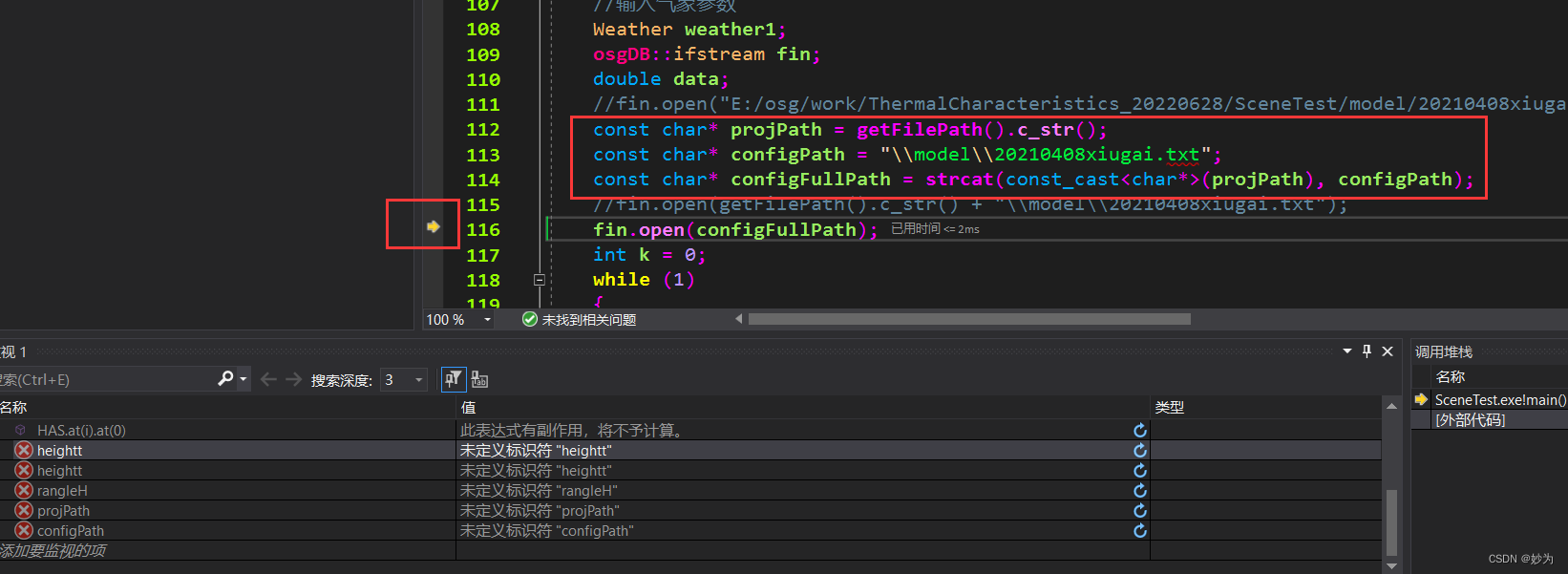Screen dimensions: 1568x574
Task: Click line number 112 in the editor gutter
Action: (483, 130)
